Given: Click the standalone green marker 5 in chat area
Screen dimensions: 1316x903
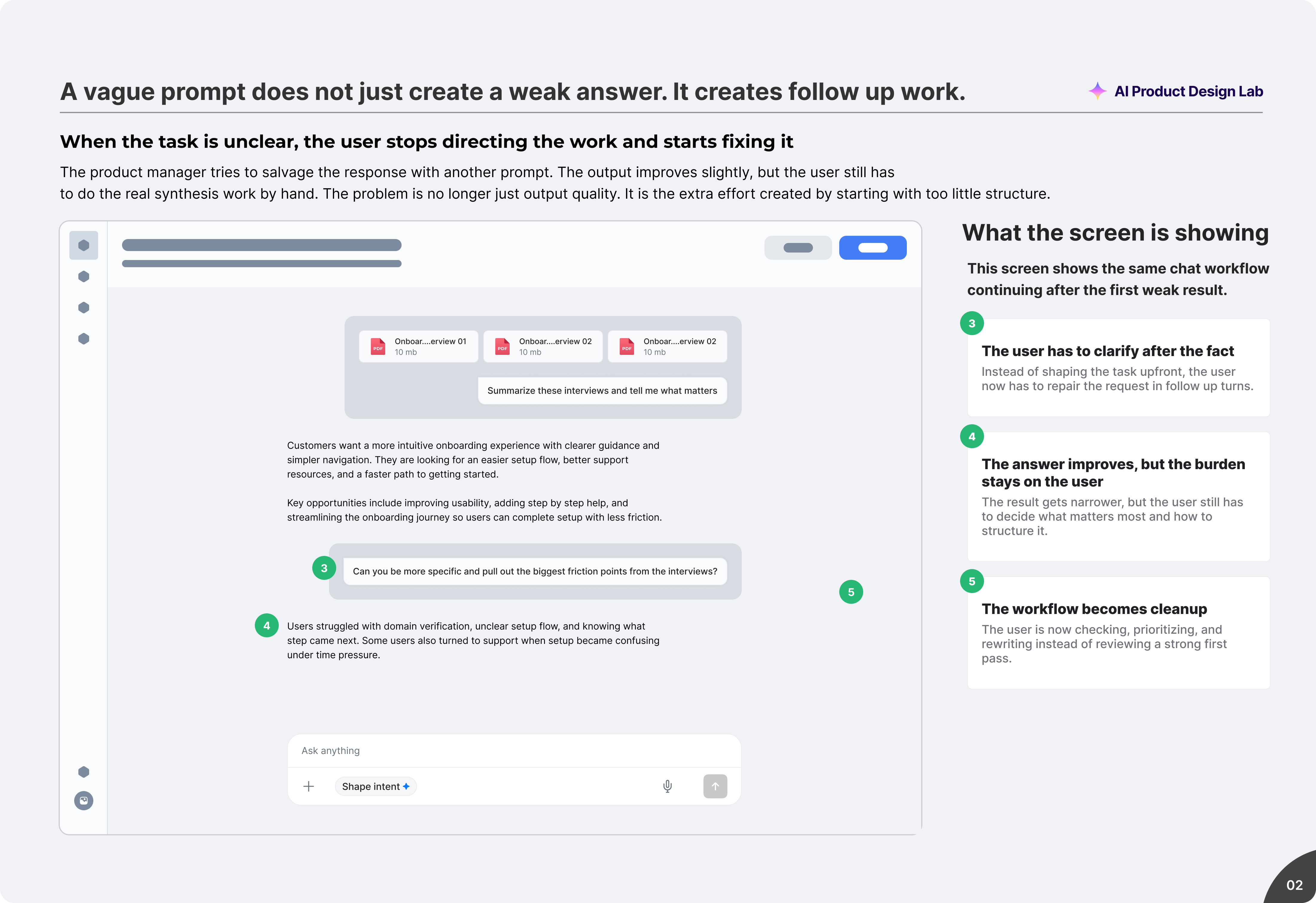Looking at the screenshot, I should click(x=851, y=592).
